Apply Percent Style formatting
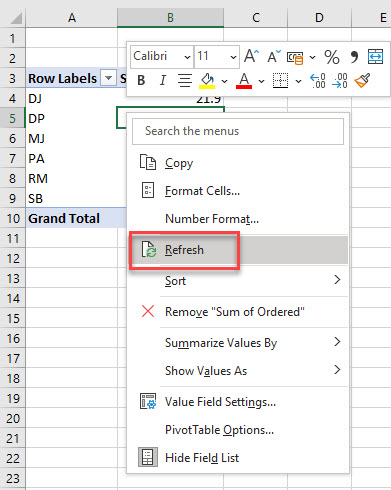The height and width of the screenshot is (490, 391). [332, 57]
